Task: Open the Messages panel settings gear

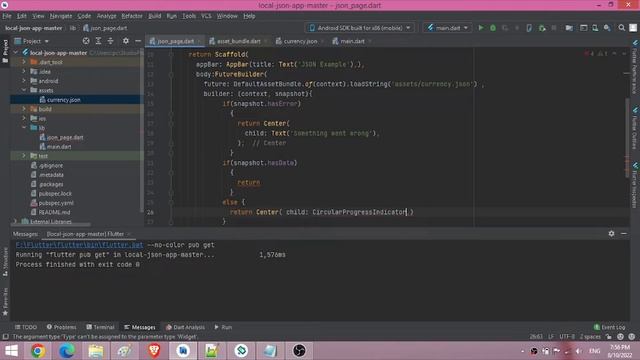Action: (611, 233)
